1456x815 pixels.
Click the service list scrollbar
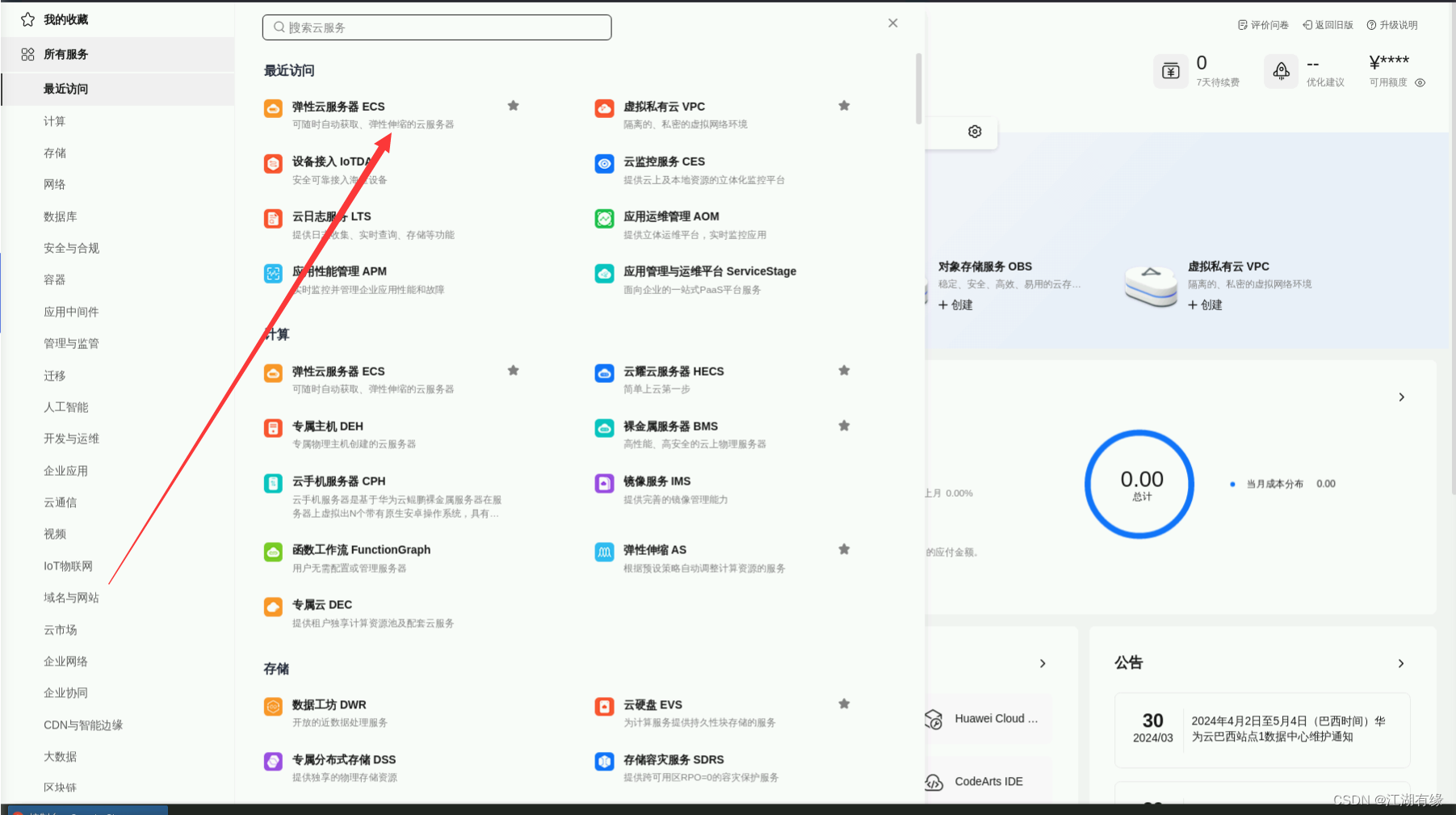(x=919, y=89)
